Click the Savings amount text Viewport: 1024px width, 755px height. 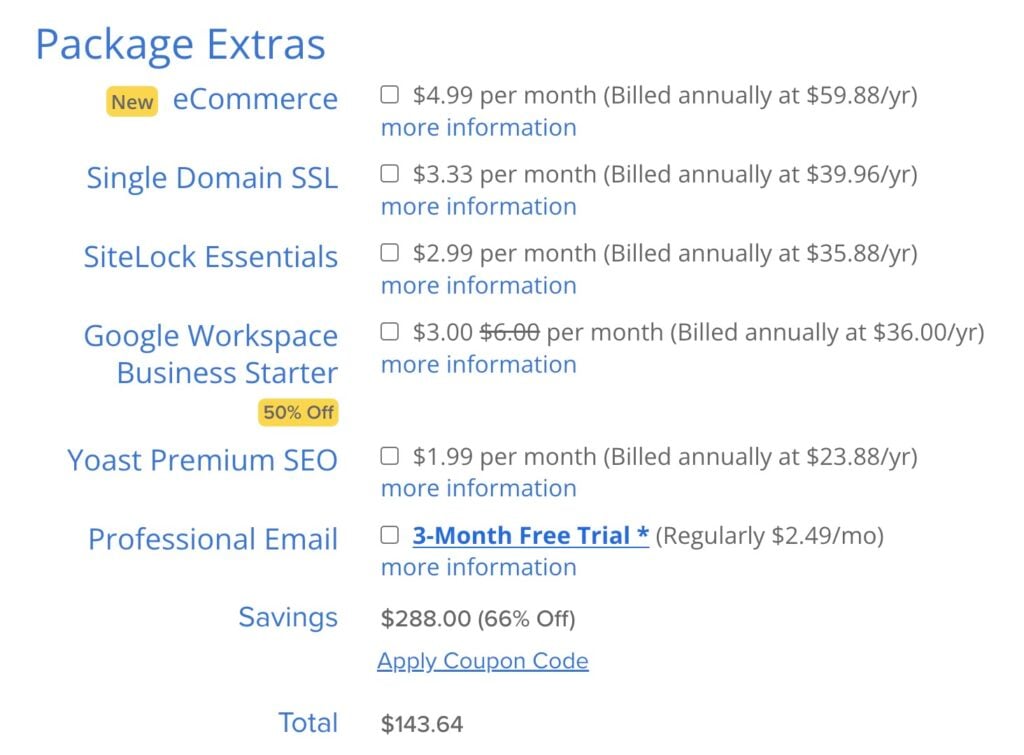(x=287, y=617)
